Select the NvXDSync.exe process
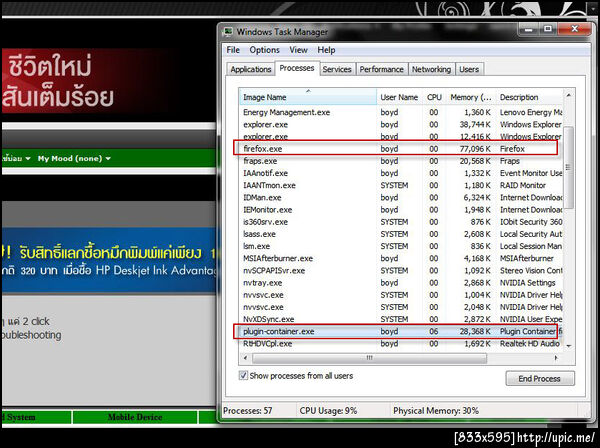The height and width of the screenshot is (448, 600). (401, 319)
